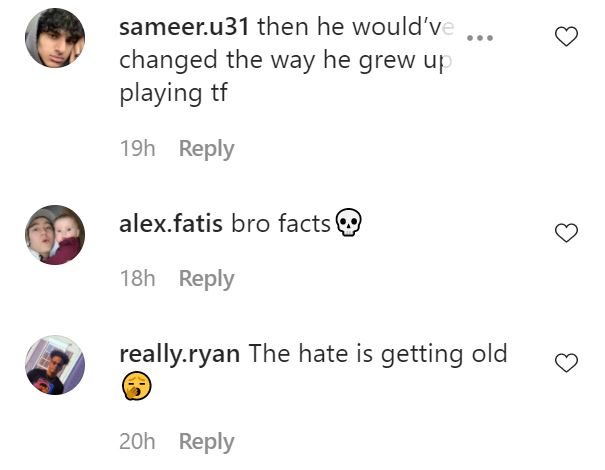Visit the alex.fatis username link
The image size is (605, 470).
(x=171, y=223)
